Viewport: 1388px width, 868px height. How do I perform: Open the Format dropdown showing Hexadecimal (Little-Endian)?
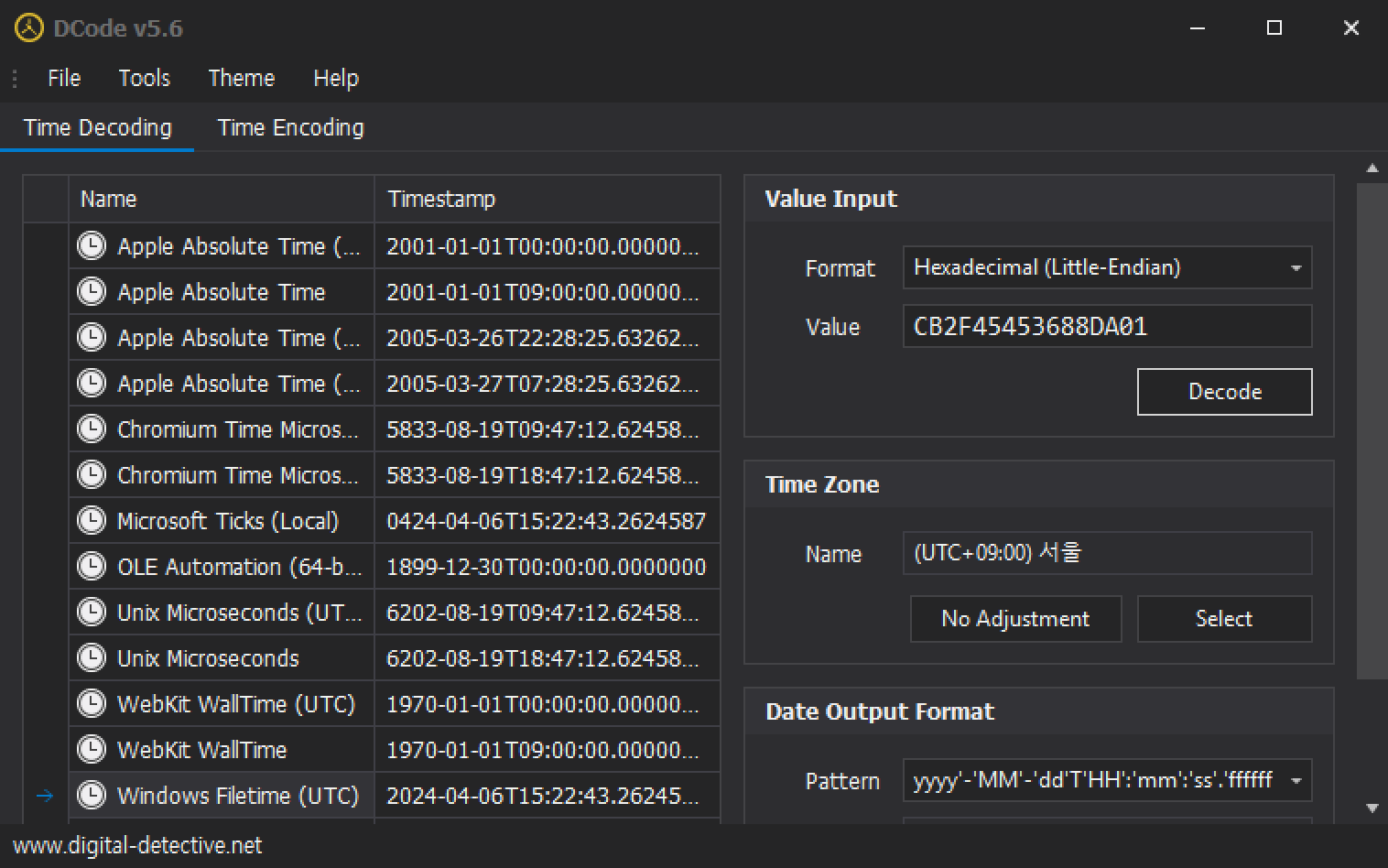[x=1107, y=267]
